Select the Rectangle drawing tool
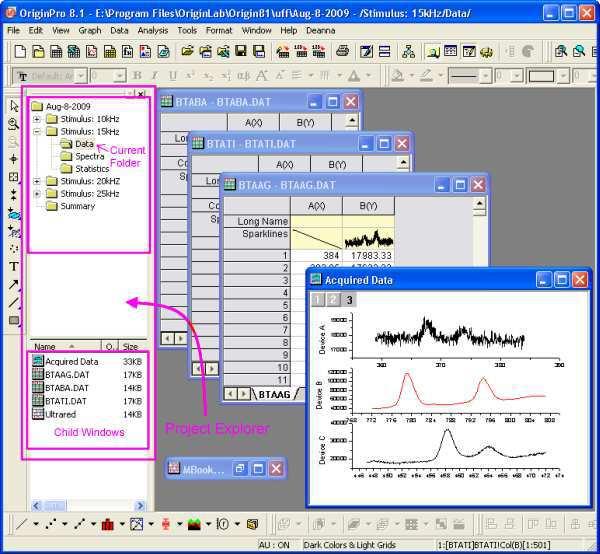Image resolution: width=600 pixels, height=554 pixels. click(14, 320)
